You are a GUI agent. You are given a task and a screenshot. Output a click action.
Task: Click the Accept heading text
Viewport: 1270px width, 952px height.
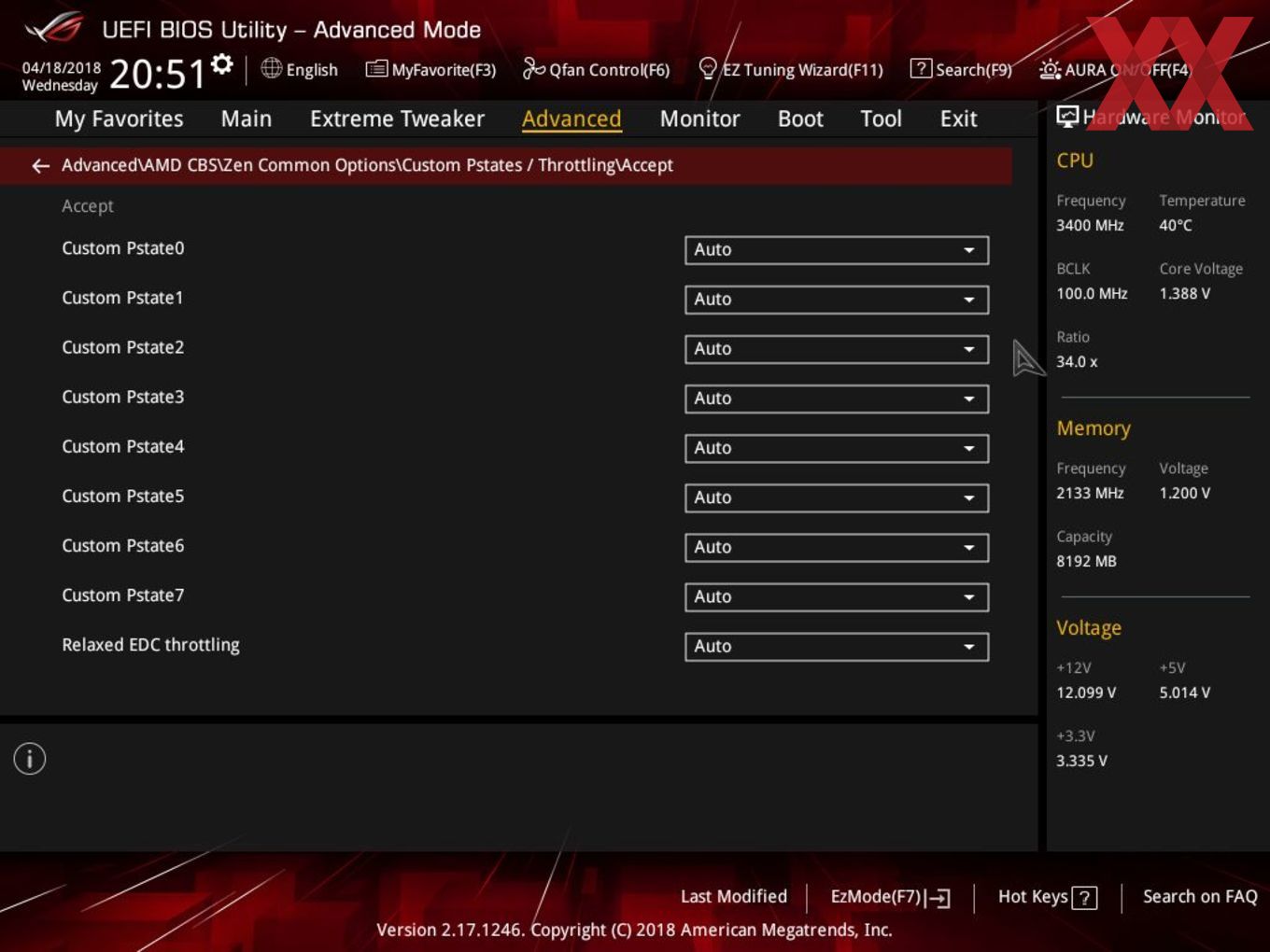(88, 206)
